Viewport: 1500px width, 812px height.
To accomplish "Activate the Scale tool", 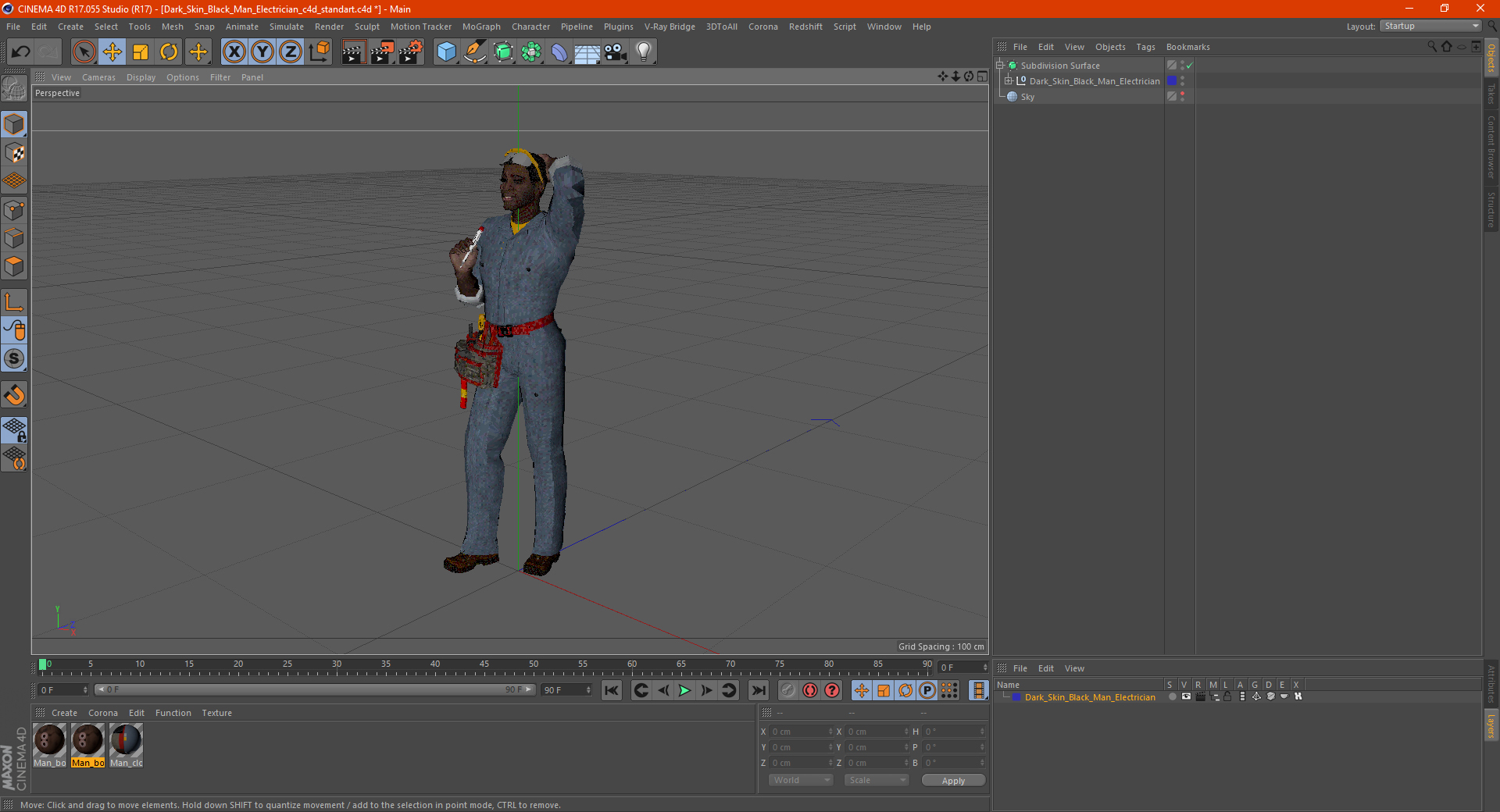I will [x=141, y=52].
